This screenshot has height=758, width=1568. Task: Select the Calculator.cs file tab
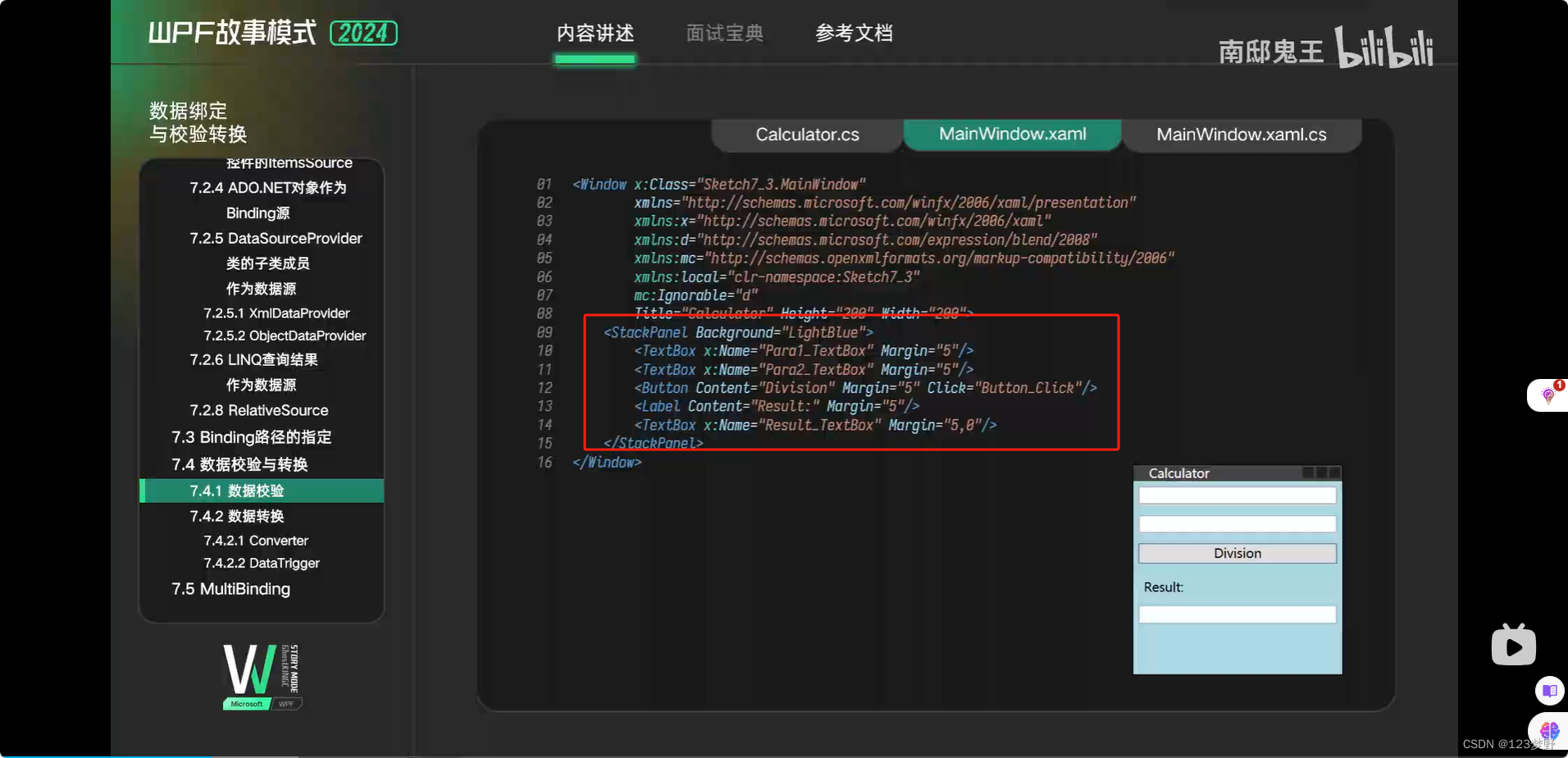click(807, 135)
